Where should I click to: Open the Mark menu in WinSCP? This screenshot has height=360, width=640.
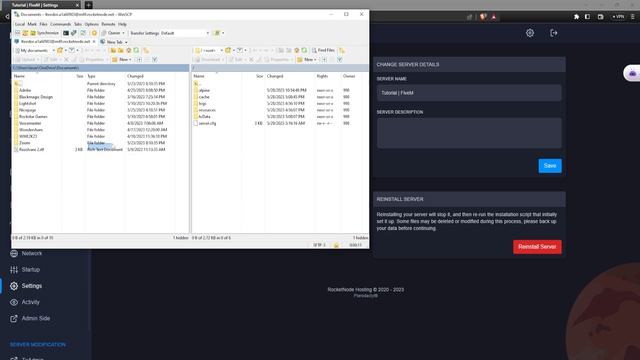32,24
